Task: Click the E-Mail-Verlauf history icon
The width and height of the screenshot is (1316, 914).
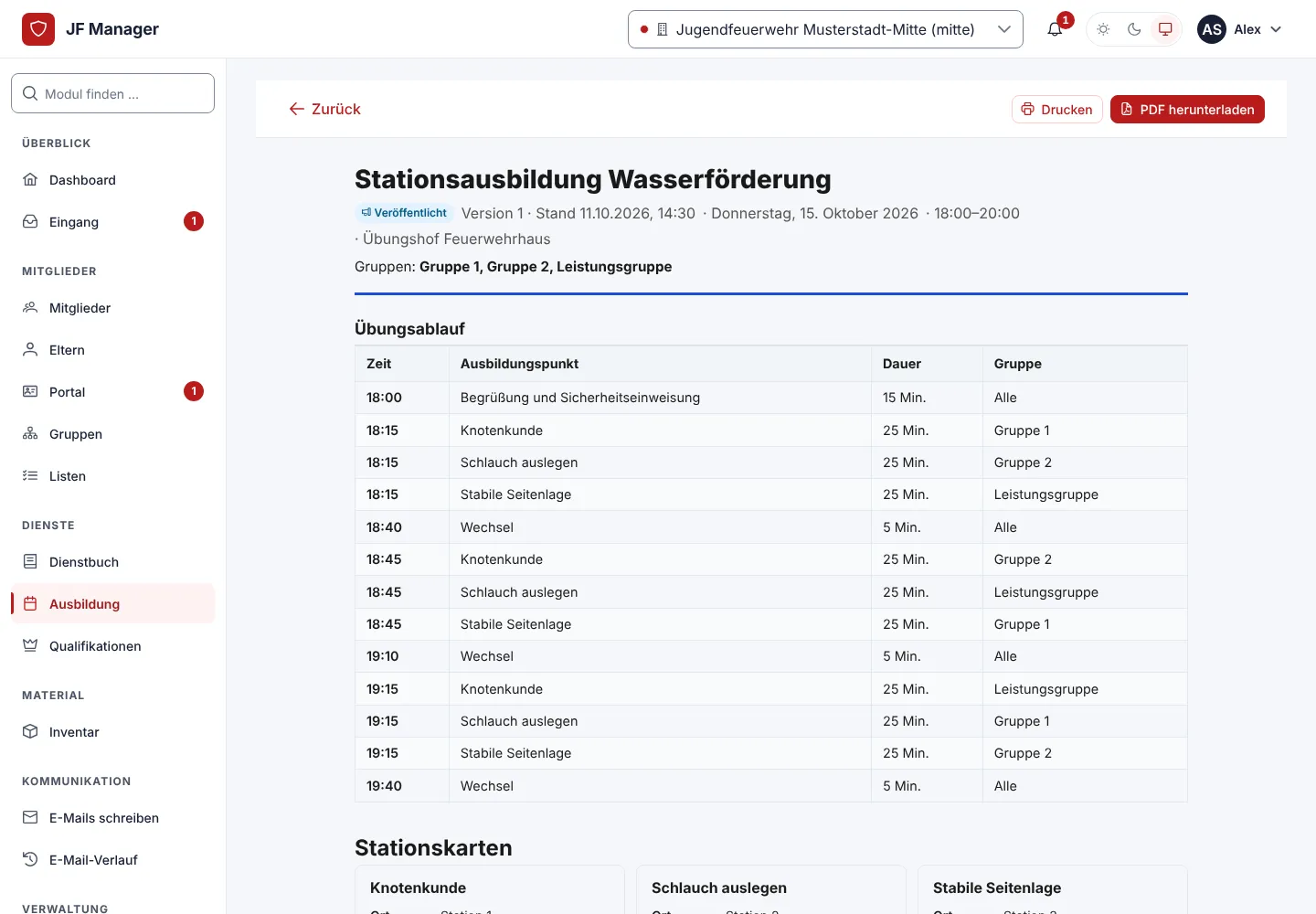Action: click(x=30, y=860)
